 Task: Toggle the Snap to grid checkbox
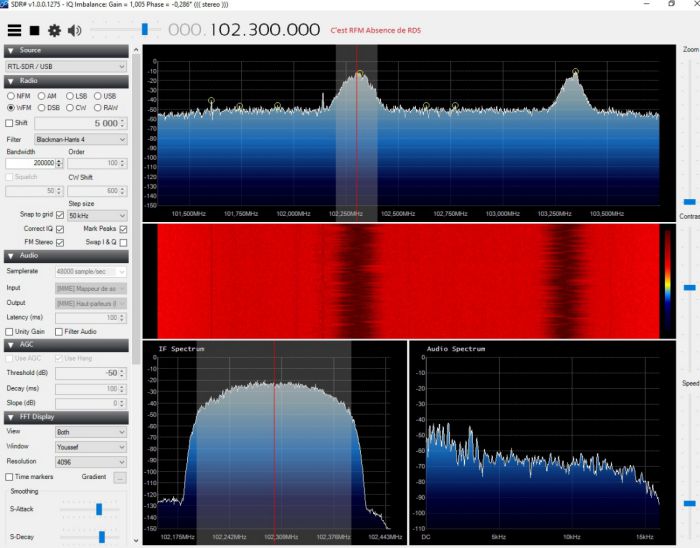pyautogui.click(x=60, y=215)
